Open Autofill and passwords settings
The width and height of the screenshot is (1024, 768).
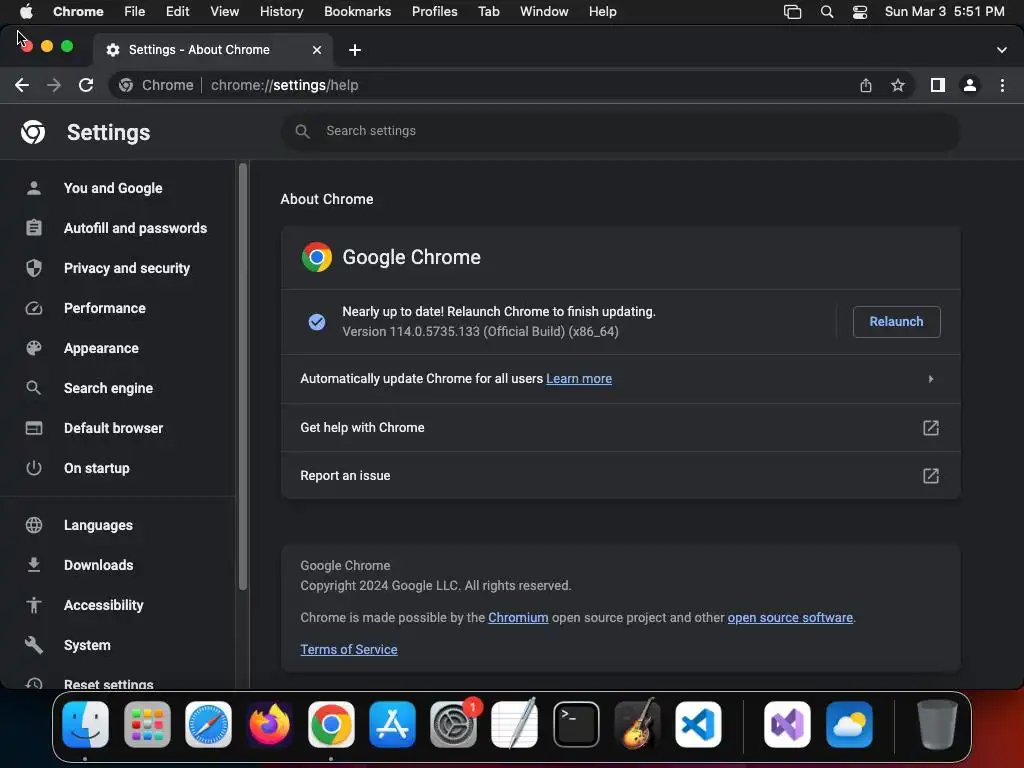[135, 228]
